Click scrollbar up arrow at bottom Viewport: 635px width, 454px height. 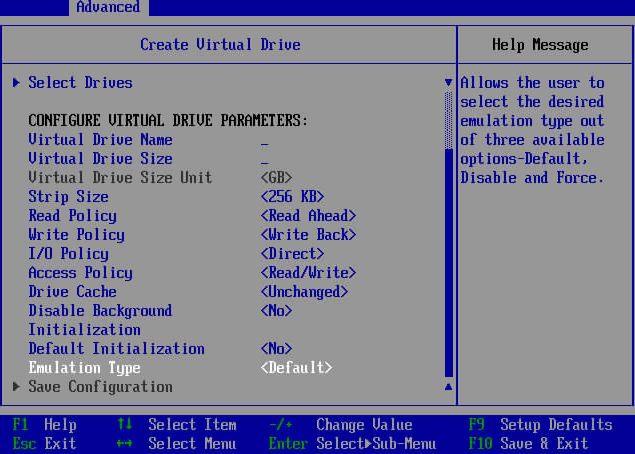point(448,387)
